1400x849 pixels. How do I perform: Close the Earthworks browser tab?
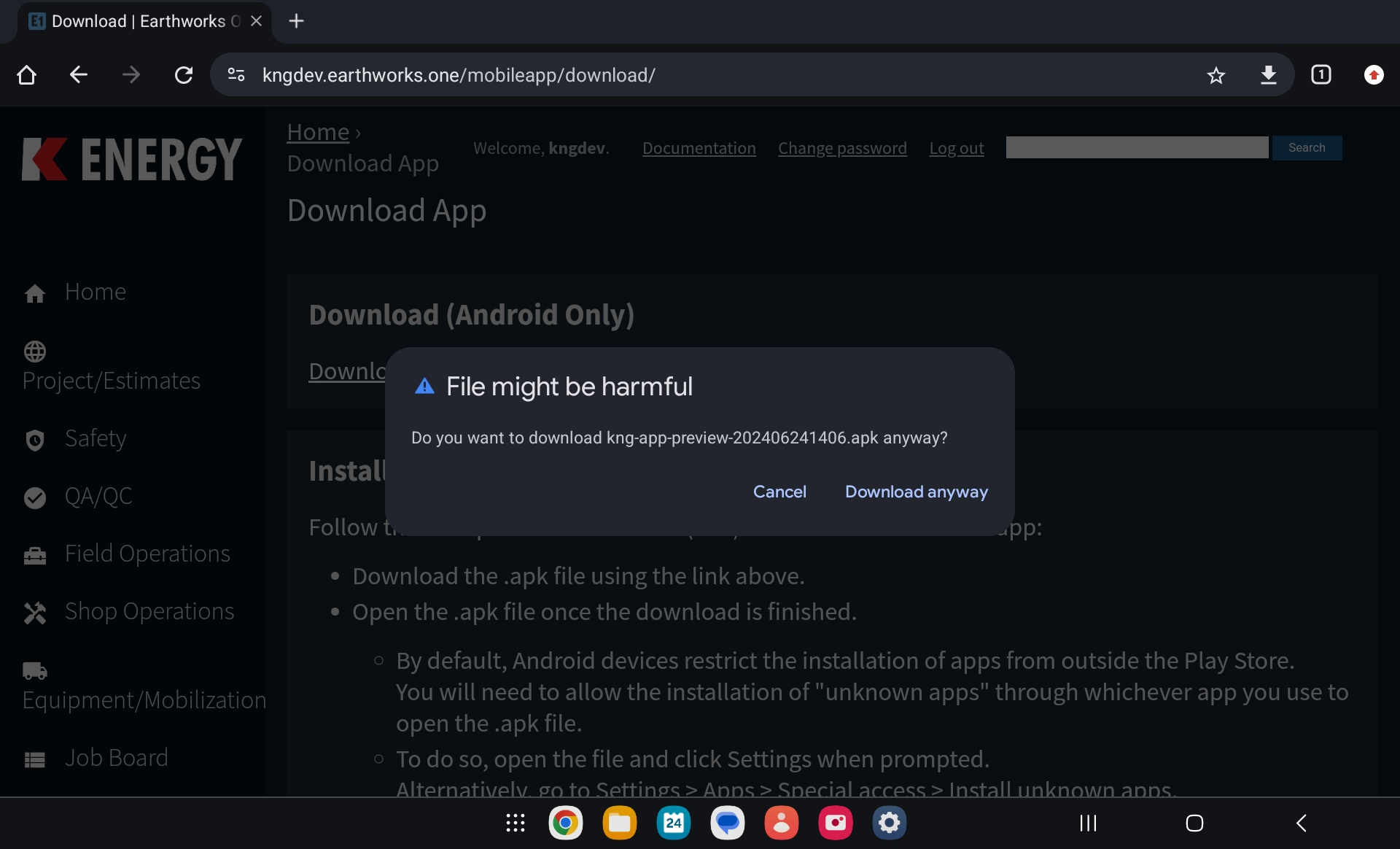point(256,21)
